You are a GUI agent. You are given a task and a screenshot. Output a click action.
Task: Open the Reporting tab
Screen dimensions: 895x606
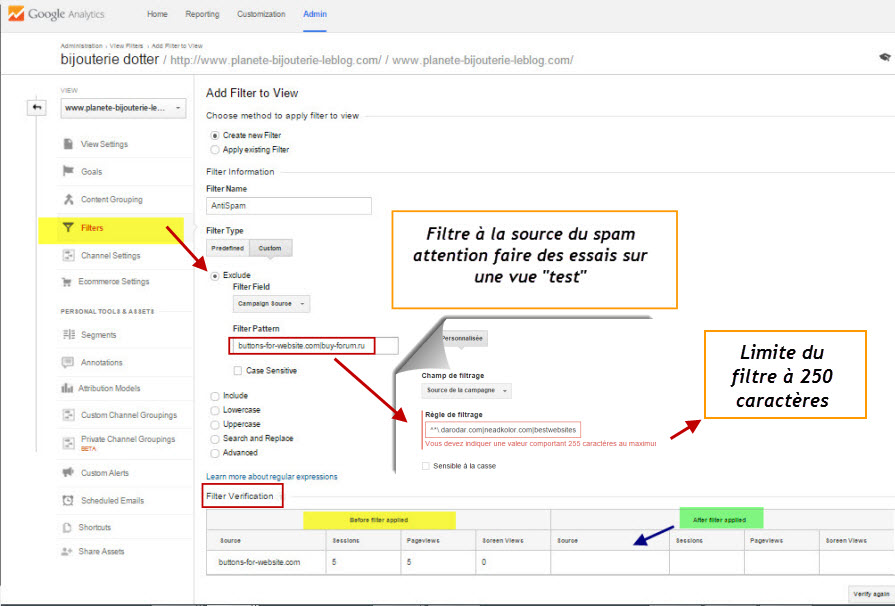(x=202, y=14)
